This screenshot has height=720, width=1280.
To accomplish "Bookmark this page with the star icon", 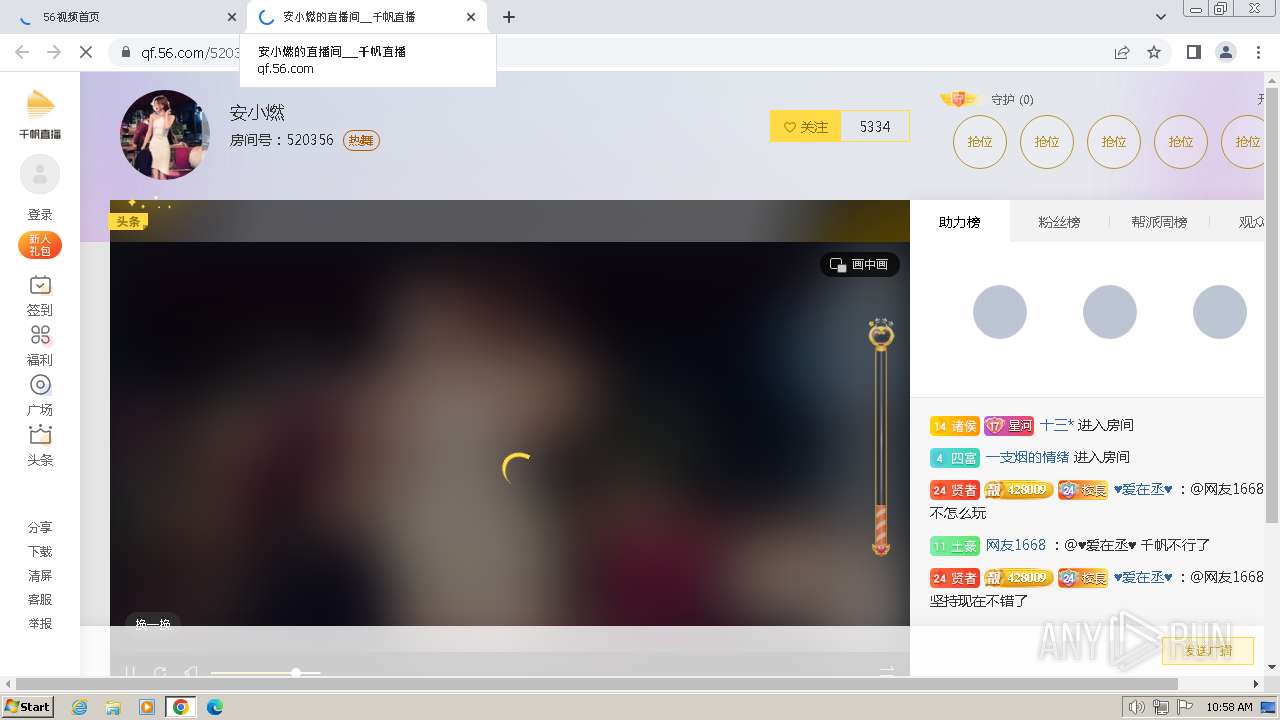I will [1154, 52].
